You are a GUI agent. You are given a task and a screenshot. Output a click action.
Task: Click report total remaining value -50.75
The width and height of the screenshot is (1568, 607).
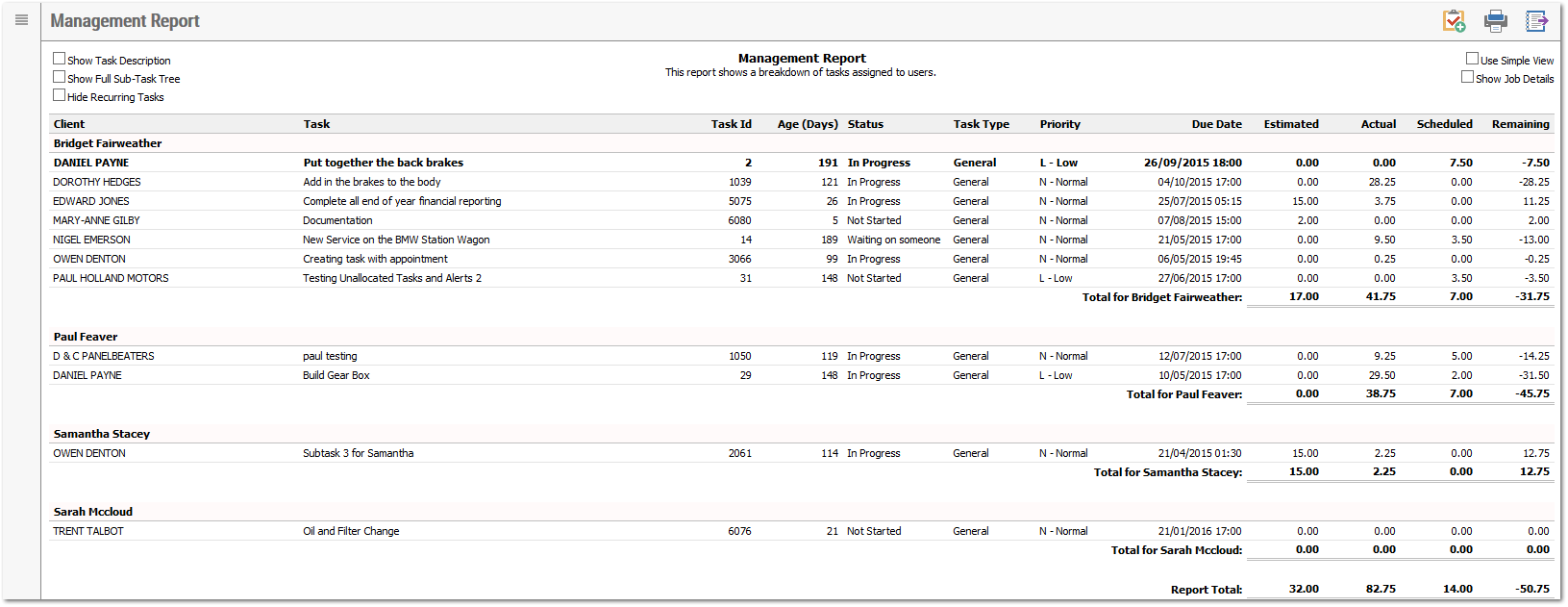tap(1532, 589)
